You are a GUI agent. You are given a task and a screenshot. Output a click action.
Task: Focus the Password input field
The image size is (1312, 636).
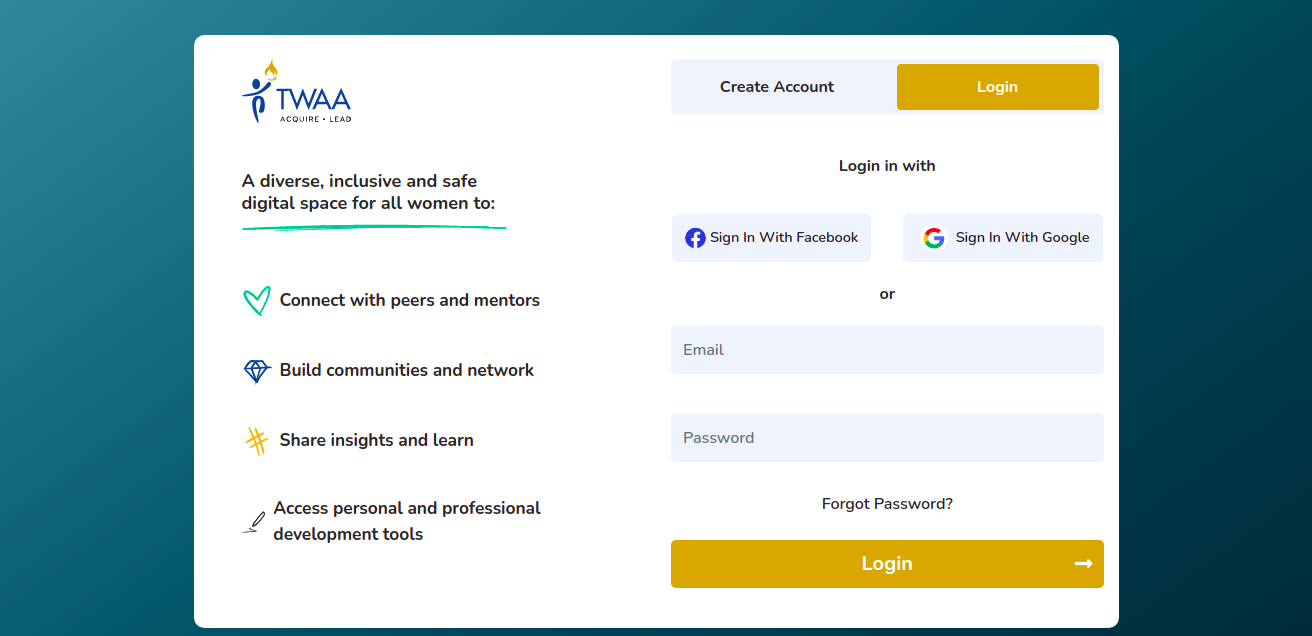coord(887,438)
